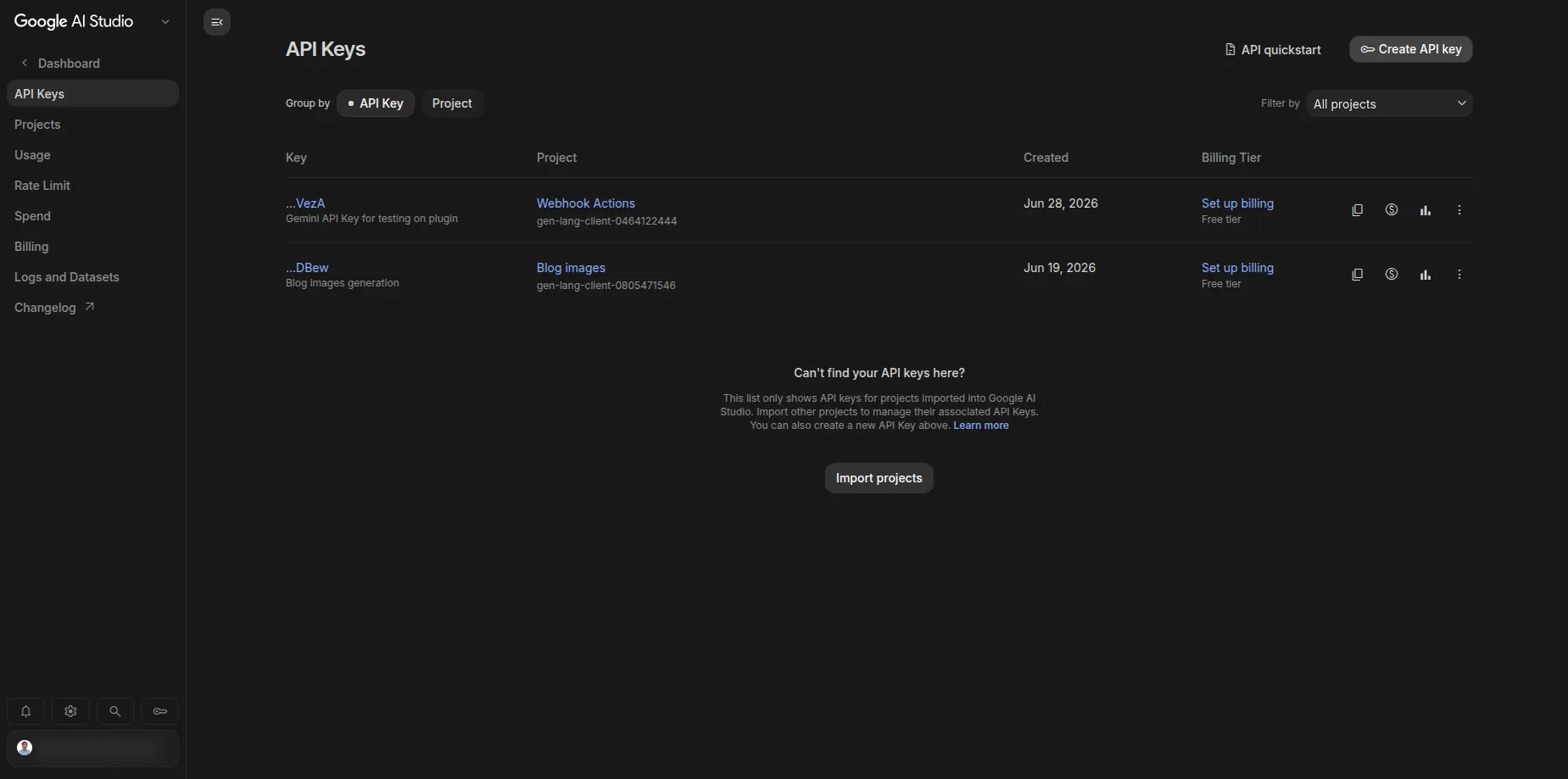Click the Billing Tier column header
This screenshot has width=1568, height=779.
click(1231, 158)
